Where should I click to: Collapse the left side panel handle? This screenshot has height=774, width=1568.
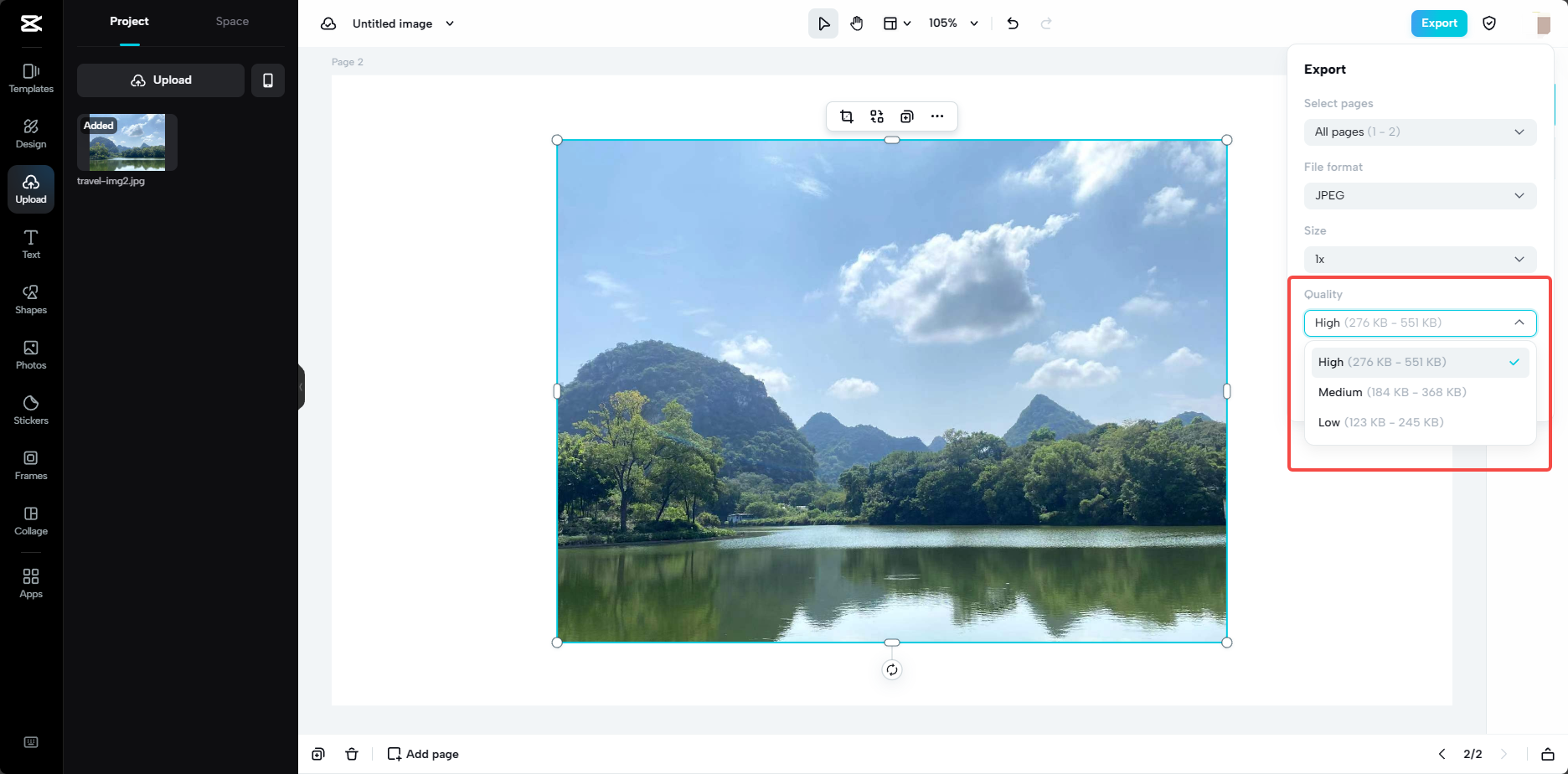point(302,387)
